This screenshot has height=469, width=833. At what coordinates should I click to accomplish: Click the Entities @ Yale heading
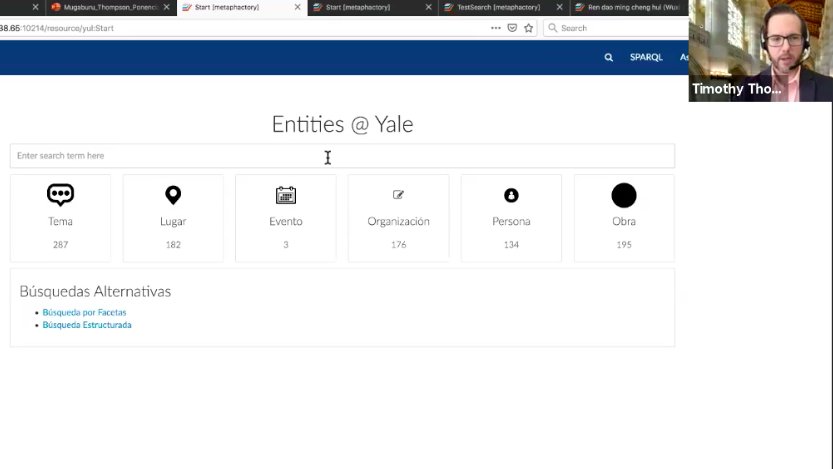click(342, 124)
